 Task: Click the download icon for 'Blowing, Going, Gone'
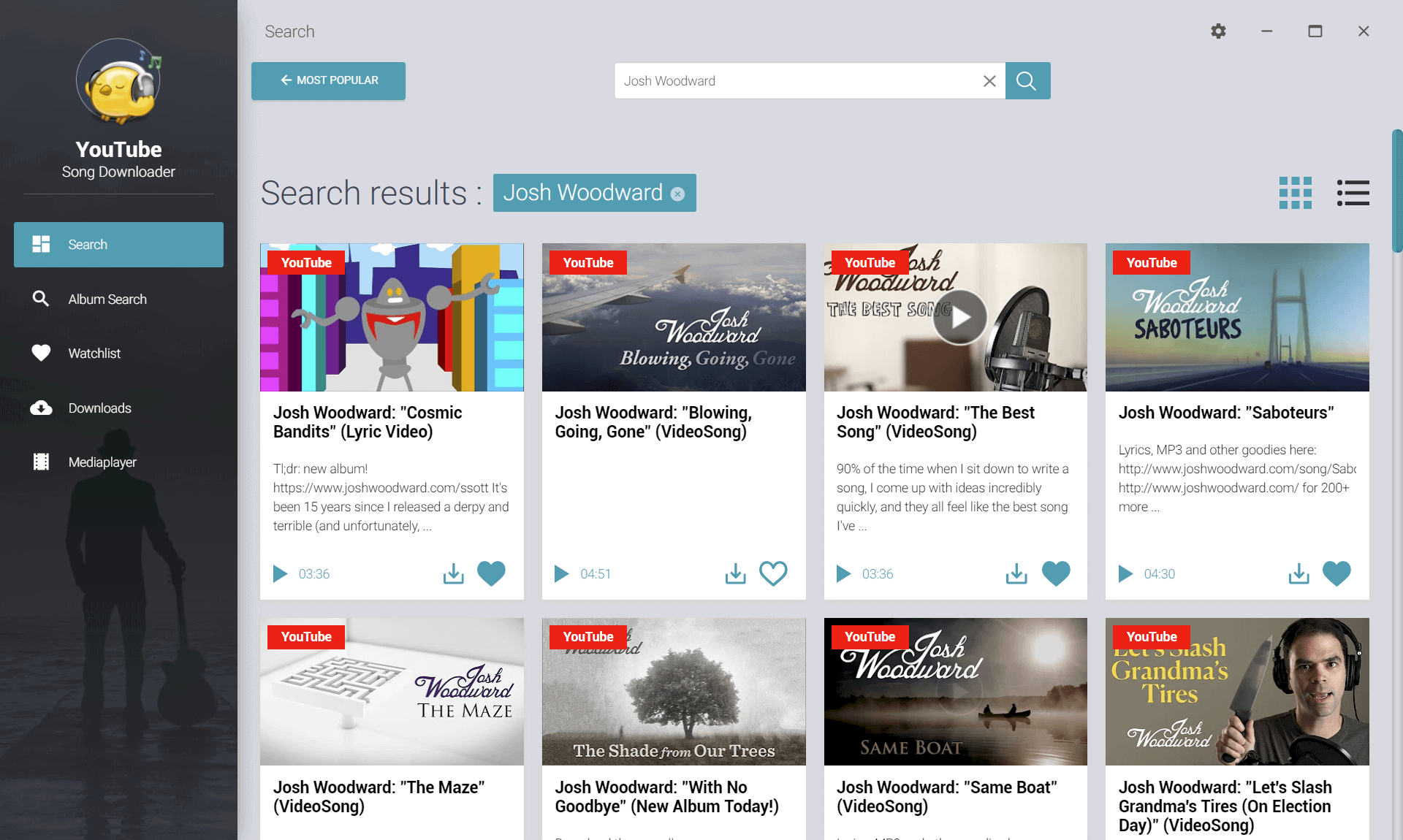[736, 573]
